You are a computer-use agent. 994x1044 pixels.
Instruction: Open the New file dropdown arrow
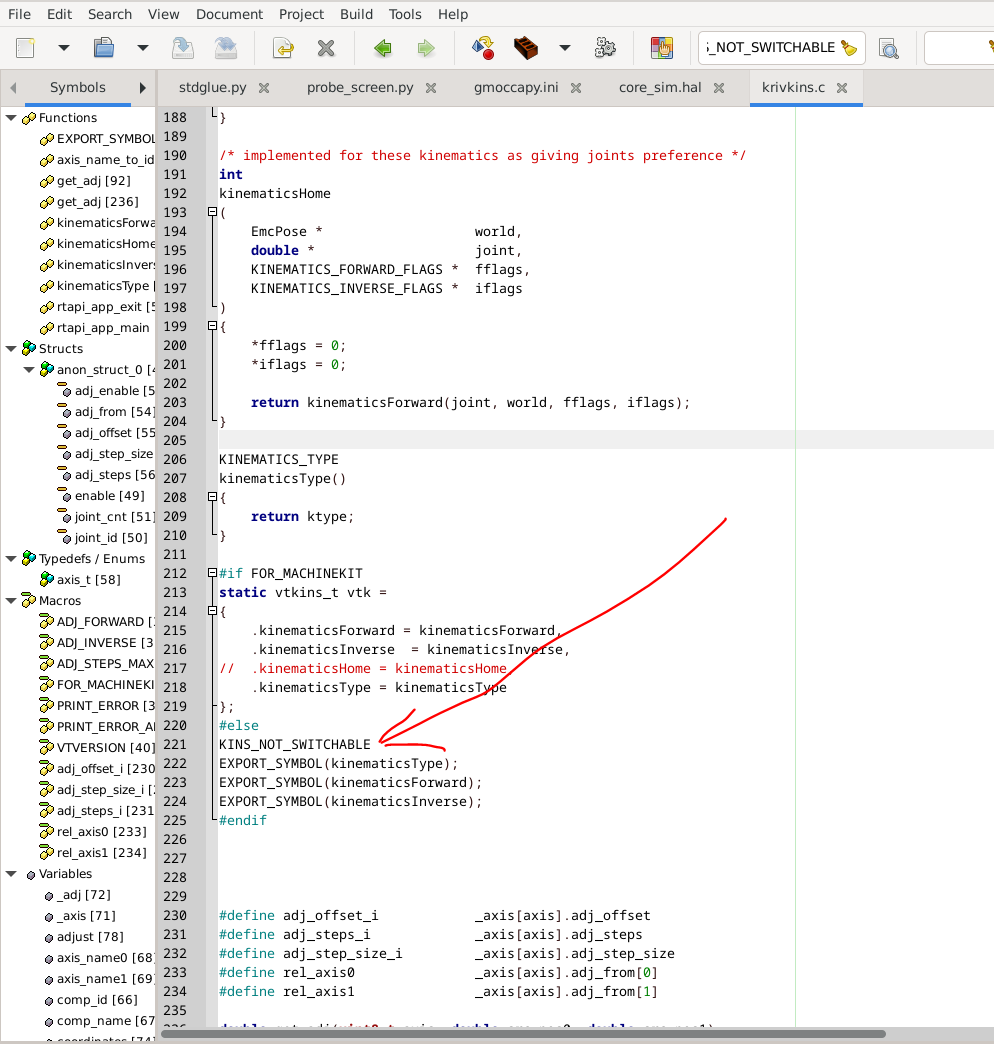[x=63, y=47]
